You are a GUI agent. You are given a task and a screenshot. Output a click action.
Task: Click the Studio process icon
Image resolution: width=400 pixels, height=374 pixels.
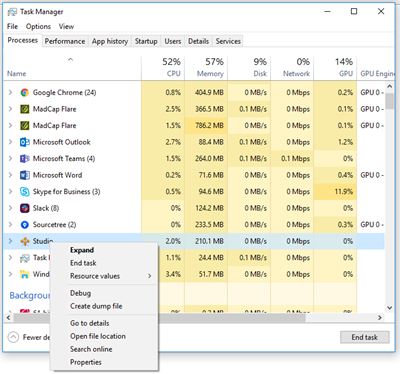tap(25, 241)
